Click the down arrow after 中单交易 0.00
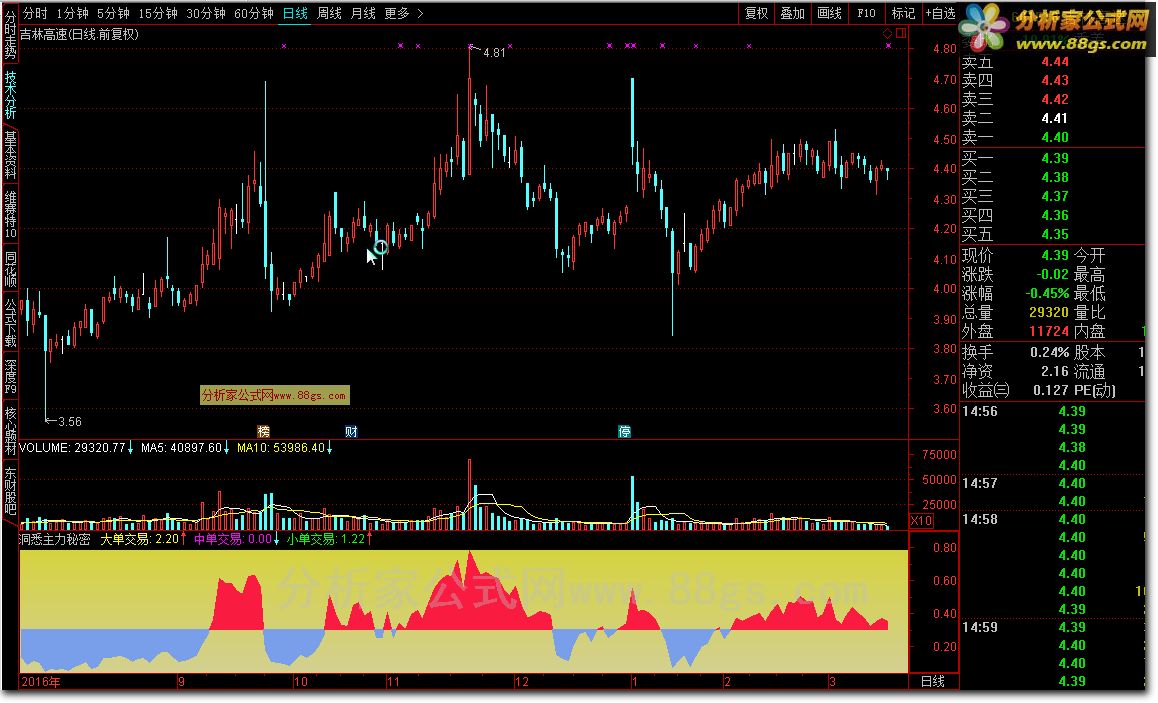This screenshot has height=703, width=1158. click(x=277, y=539)
